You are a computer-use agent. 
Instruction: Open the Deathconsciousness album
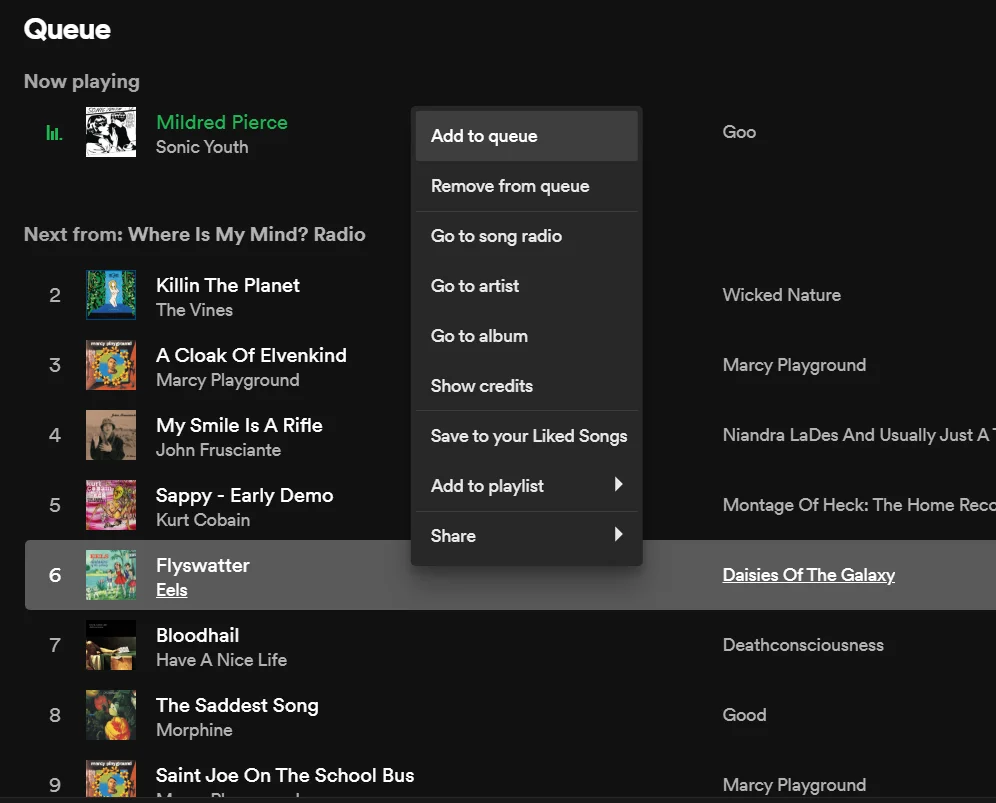(803, 645)
